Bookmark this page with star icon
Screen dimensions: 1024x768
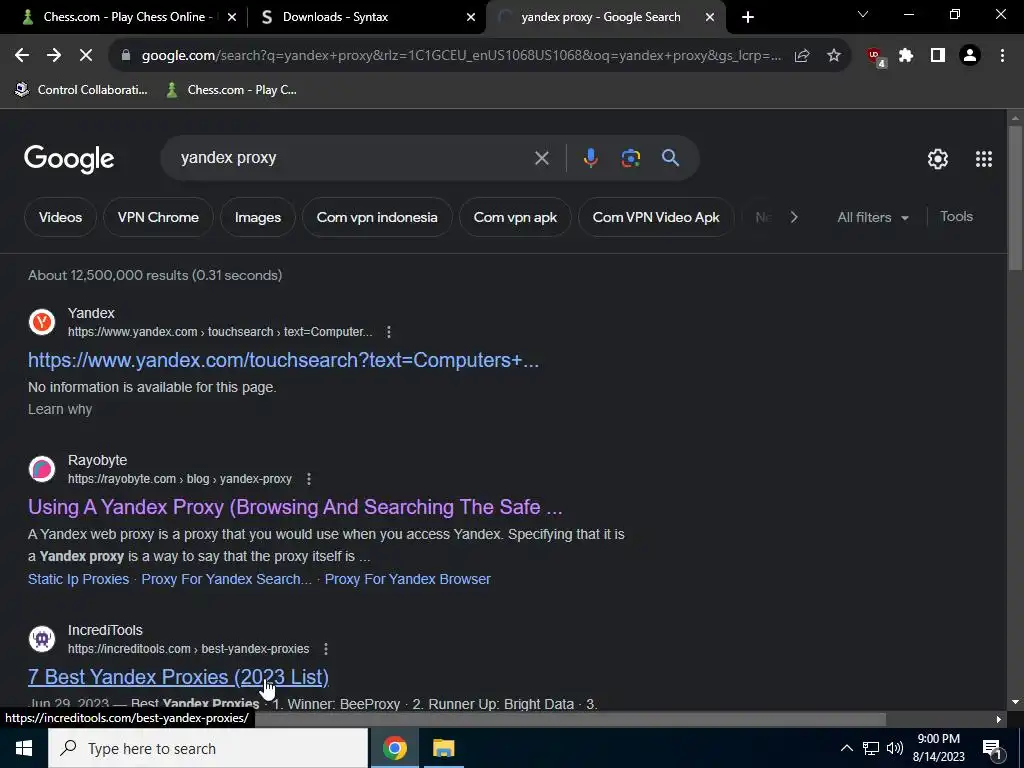click(834, 56)
